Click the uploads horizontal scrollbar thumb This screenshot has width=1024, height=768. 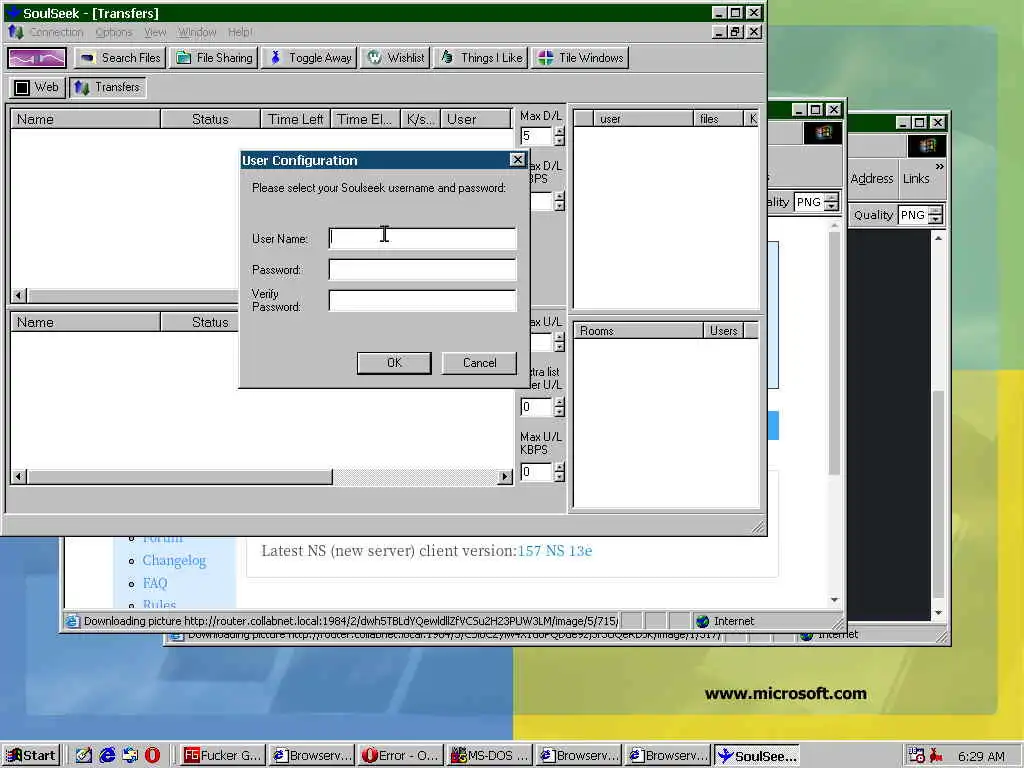tap(180, 477)
